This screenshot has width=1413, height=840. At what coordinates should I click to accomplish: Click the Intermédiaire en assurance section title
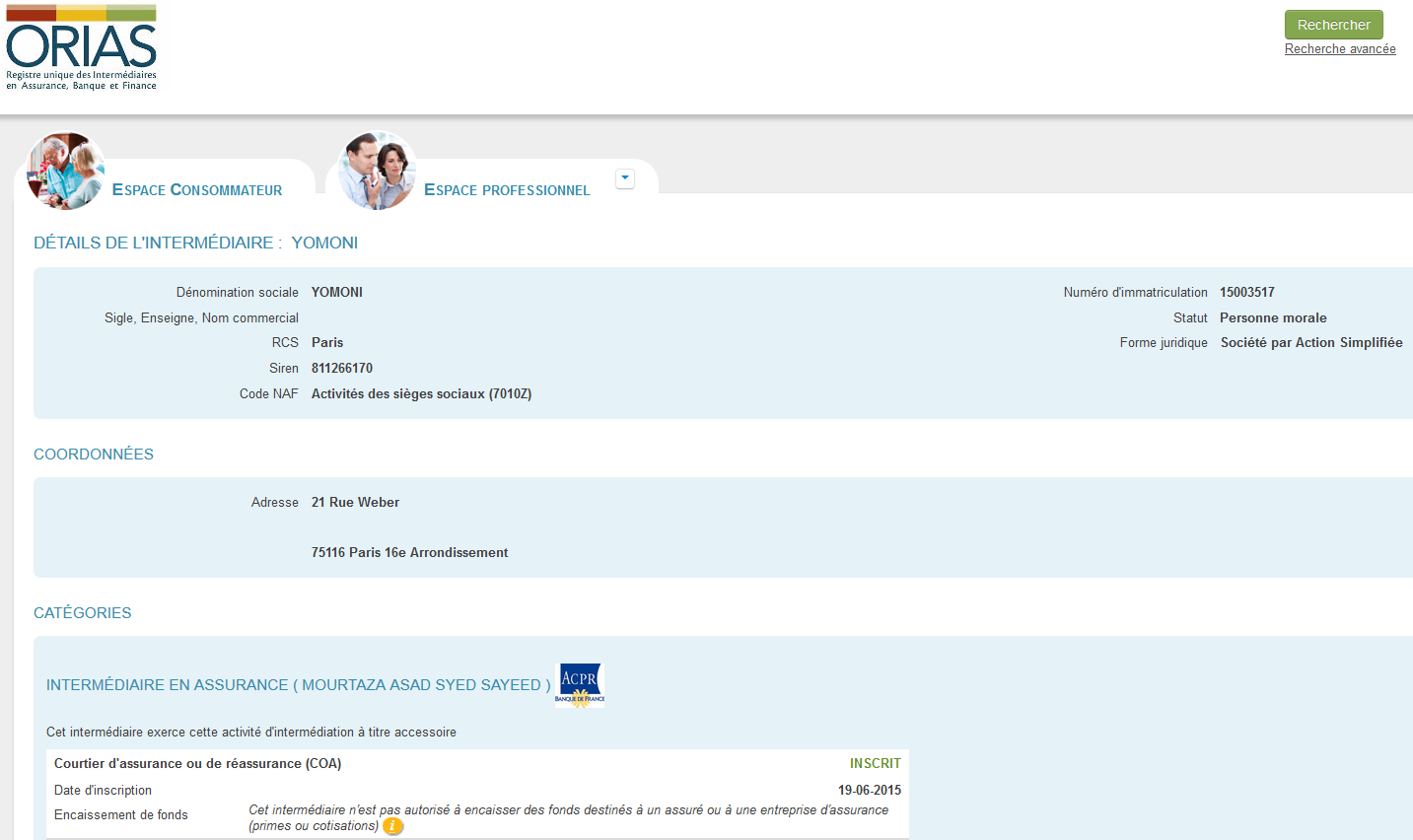point(299,685)
